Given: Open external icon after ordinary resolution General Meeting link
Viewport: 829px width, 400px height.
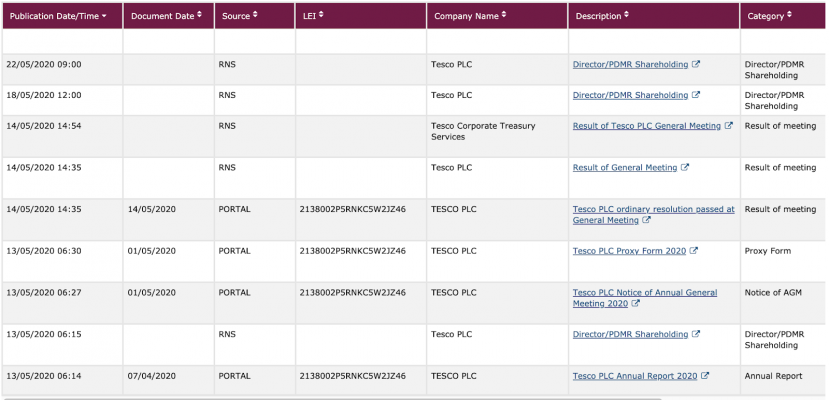Looking at the screenshot, I should point(647,221).
